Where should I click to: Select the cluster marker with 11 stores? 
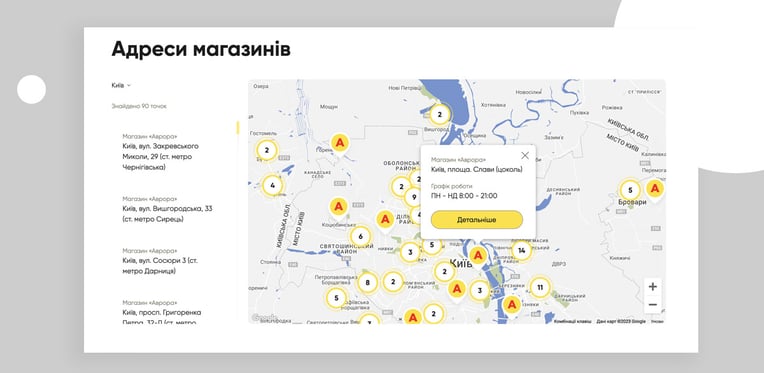539,287
